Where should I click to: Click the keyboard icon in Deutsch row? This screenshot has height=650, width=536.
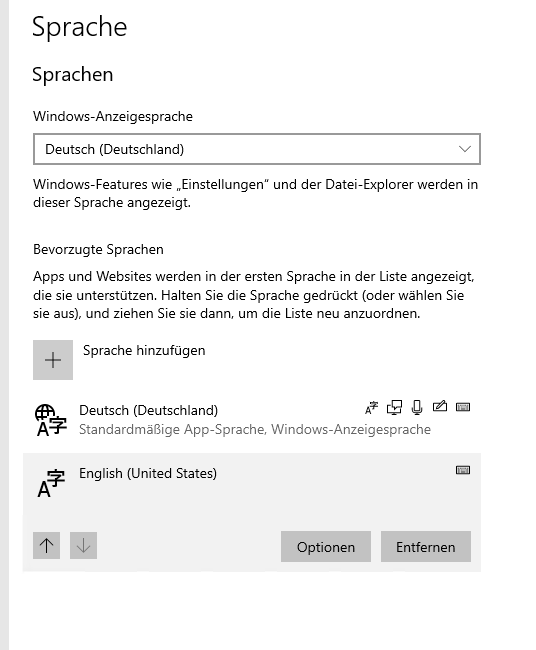463,407
